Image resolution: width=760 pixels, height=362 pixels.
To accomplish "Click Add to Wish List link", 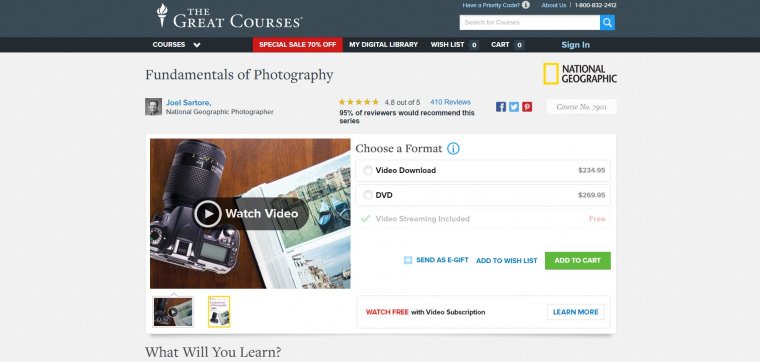I will [x=507, y=261].
